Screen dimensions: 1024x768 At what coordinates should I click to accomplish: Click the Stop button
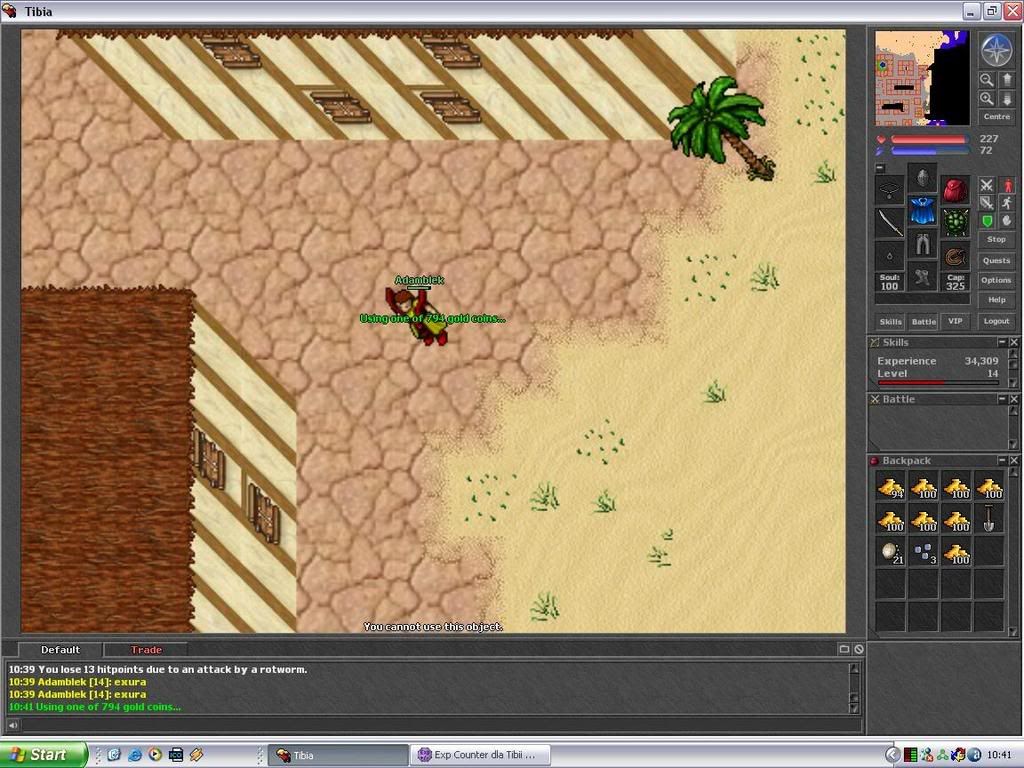[x=997, y=240]
